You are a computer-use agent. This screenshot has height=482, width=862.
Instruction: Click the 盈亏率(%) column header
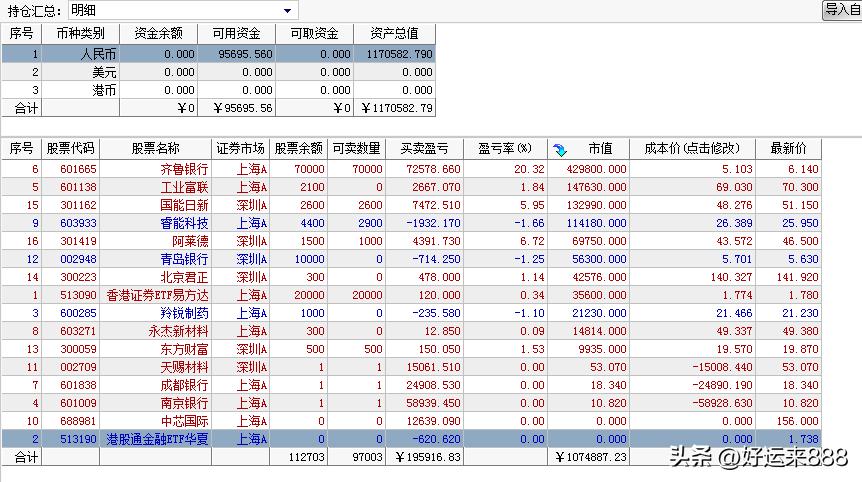(x=505, y=148)
